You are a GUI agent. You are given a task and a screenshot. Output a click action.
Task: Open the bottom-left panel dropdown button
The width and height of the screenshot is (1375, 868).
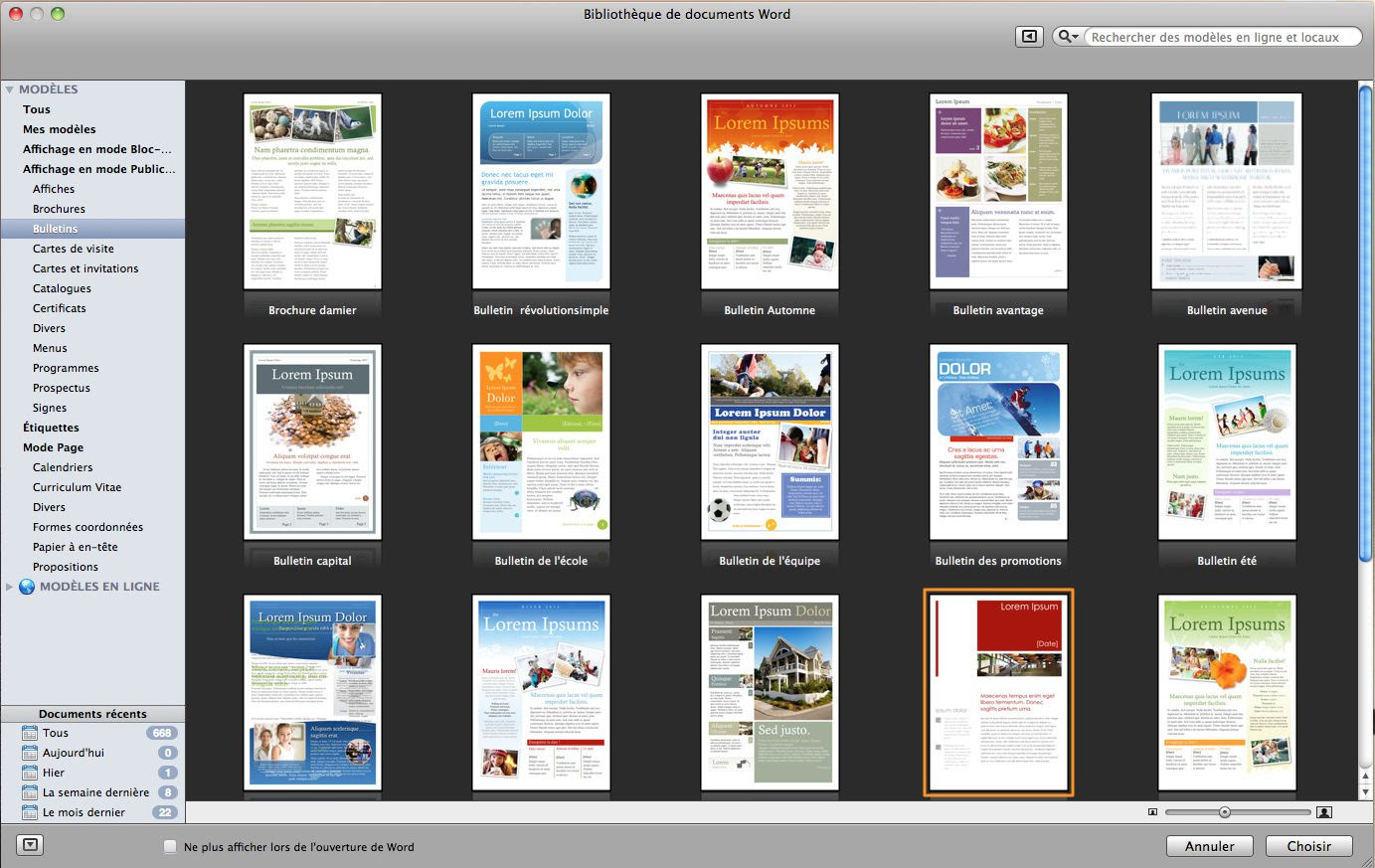coord(30,845)
